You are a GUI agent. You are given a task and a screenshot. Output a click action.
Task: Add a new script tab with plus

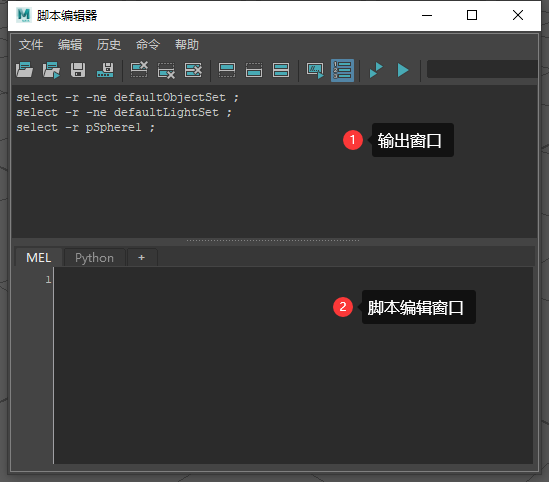[141, 258]
